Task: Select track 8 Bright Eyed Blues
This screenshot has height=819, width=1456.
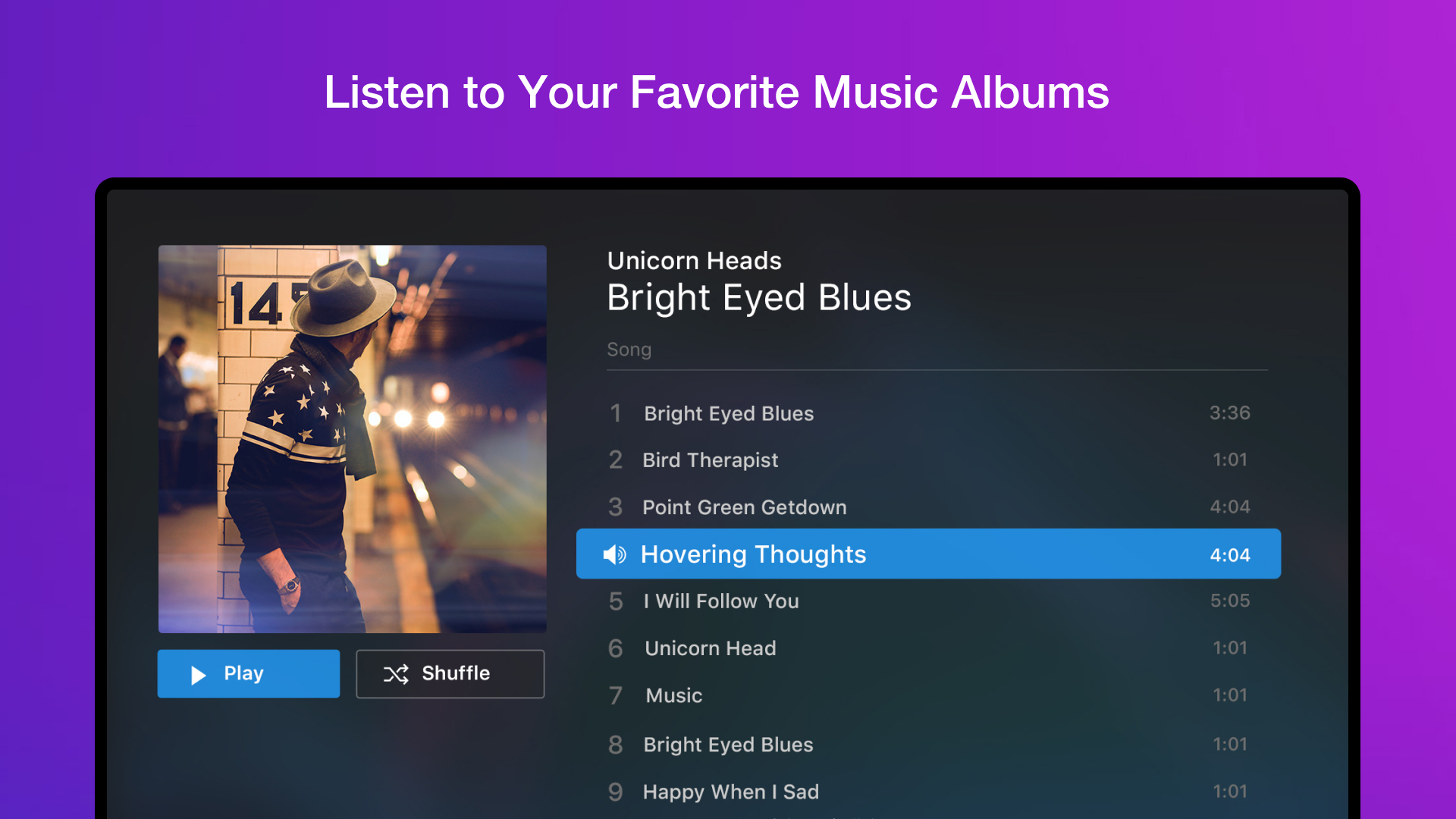Action: [x=728, y=745]
